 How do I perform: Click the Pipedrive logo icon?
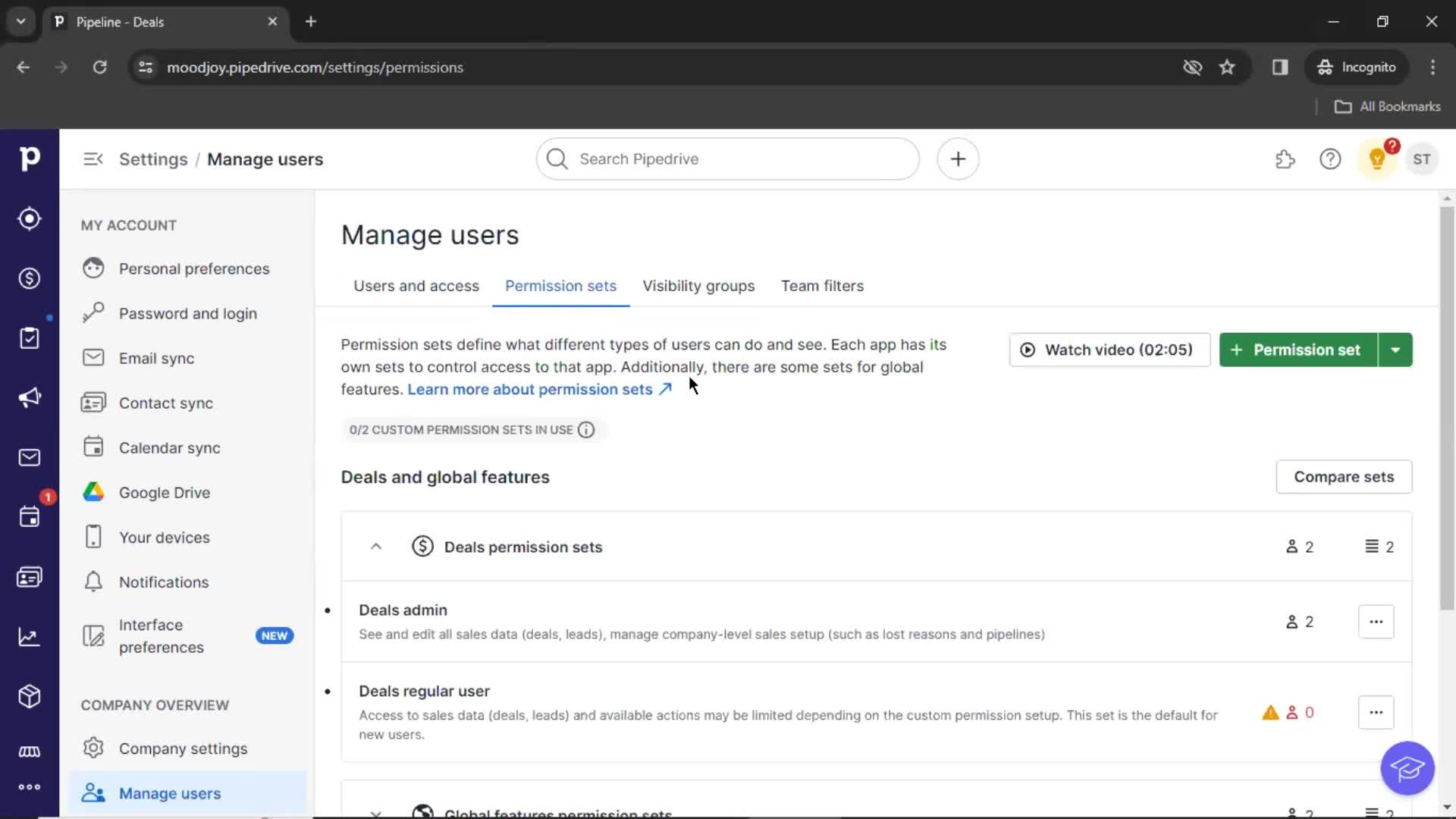(x=29, y=158)
